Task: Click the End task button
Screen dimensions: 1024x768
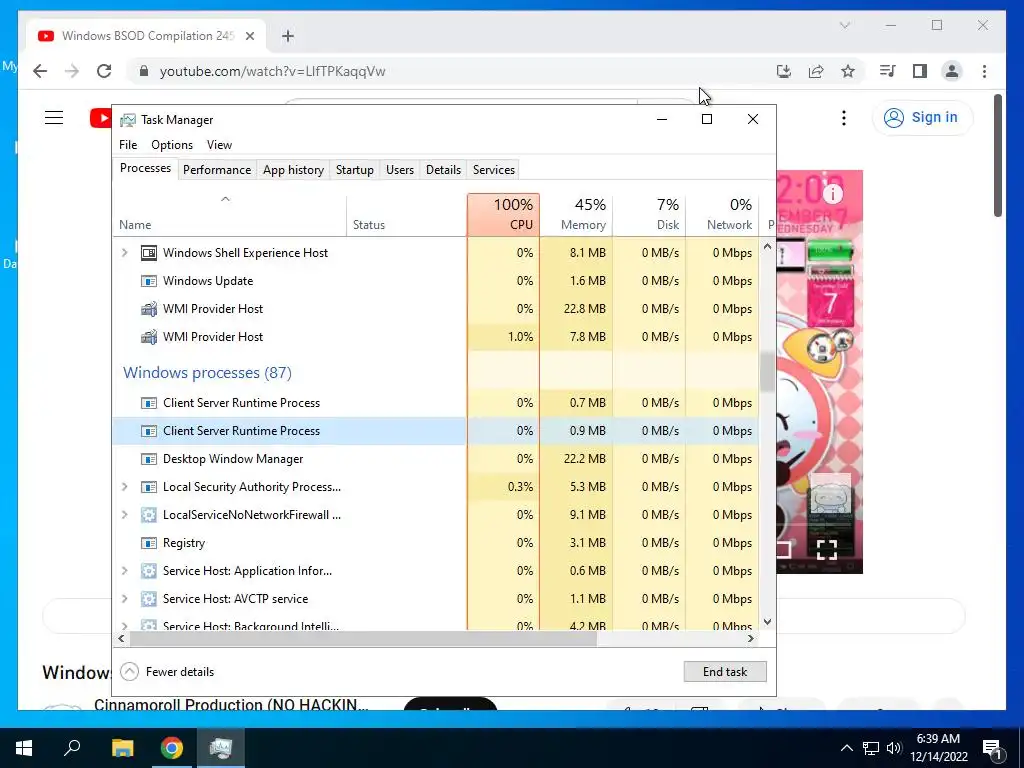Action: pyautogui.click(x=725, y=672)
